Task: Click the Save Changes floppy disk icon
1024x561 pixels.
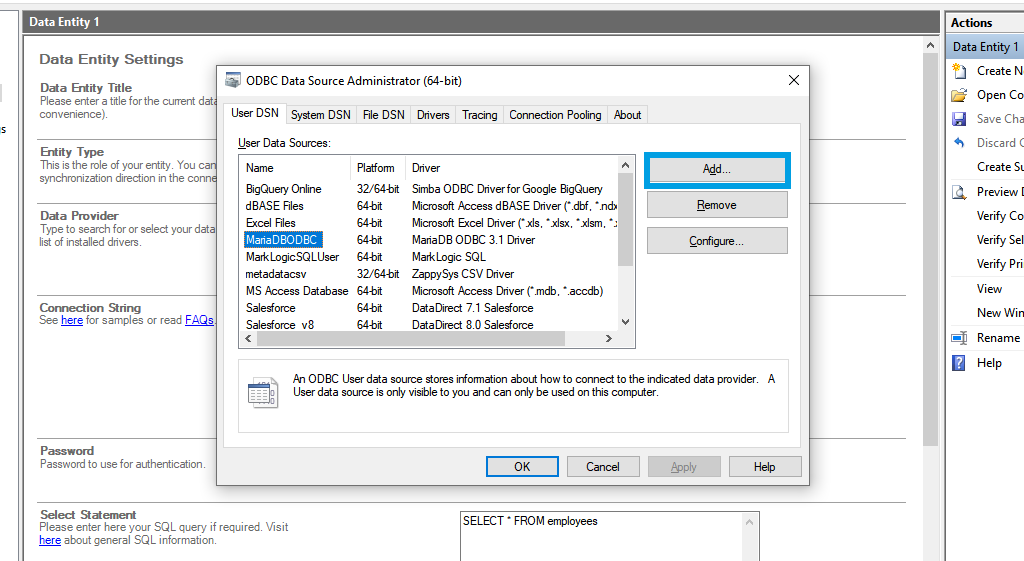Action: 959,119
